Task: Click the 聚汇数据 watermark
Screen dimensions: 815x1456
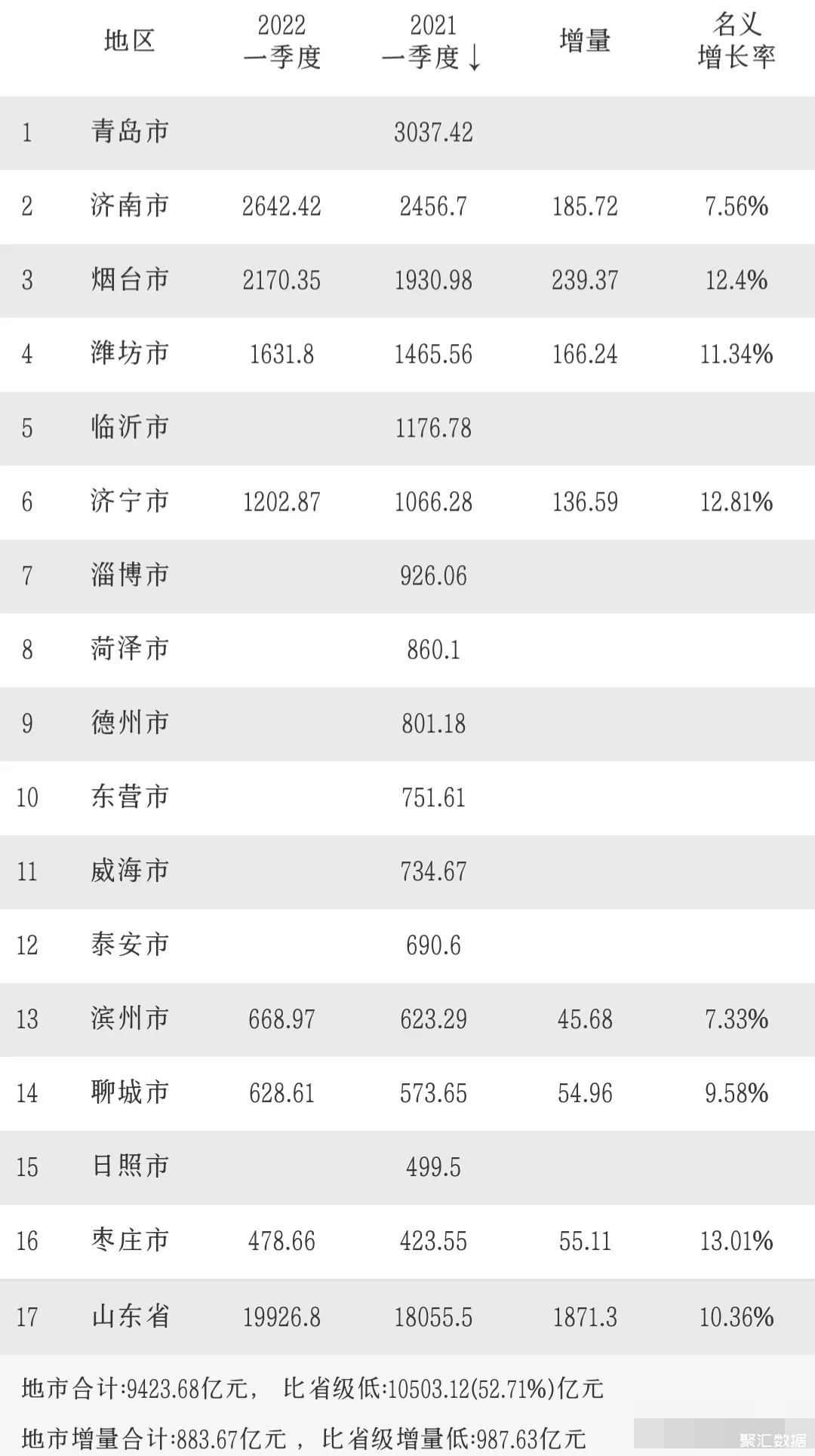Action: coord(773,1440)
